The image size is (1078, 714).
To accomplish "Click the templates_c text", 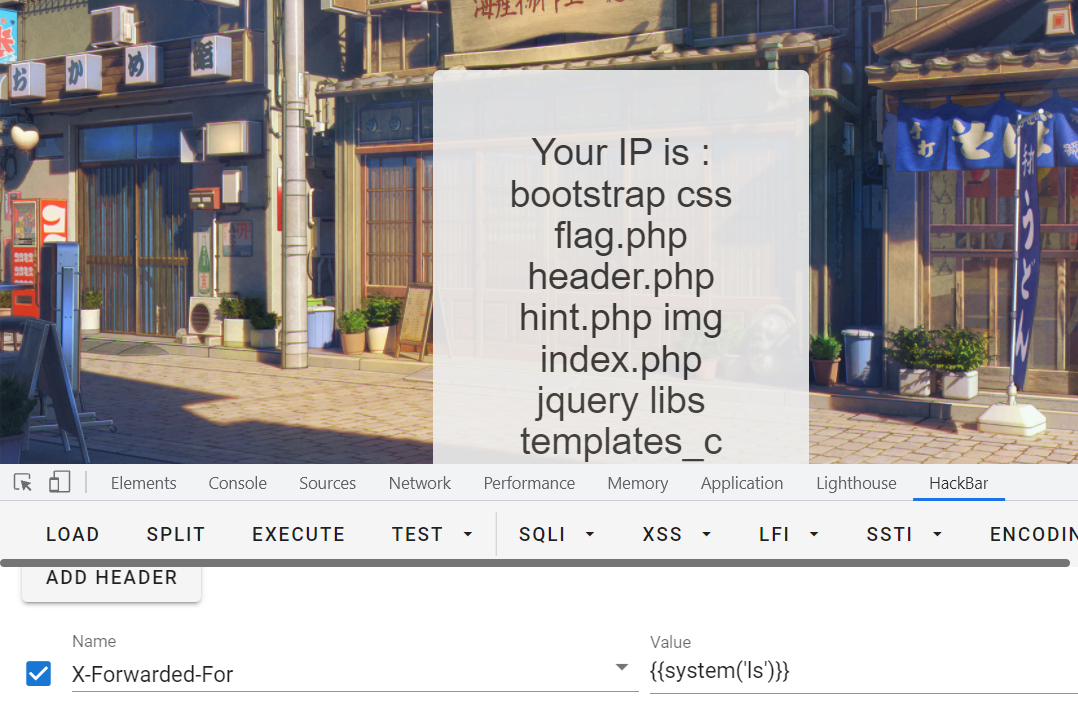I will [x=621, y=442].
